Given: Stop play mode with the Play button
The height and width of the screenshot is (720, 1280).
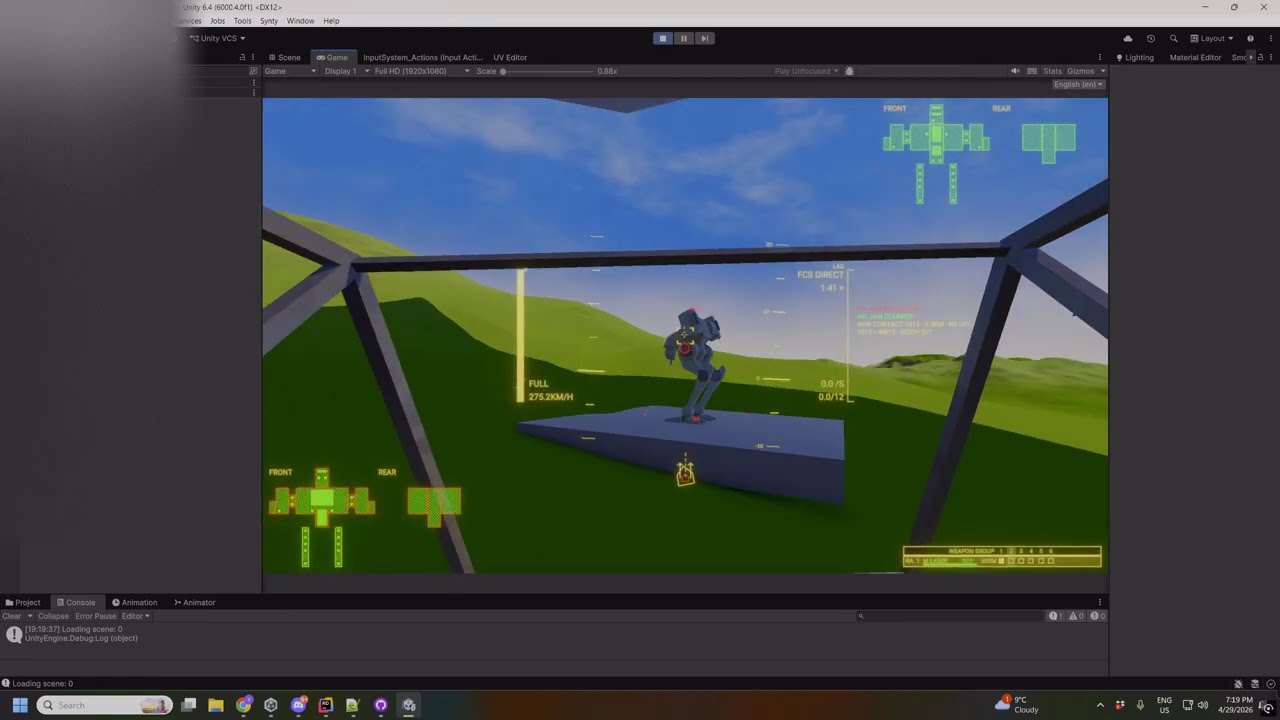Looking at the screenshot, I should pos(662,38).
